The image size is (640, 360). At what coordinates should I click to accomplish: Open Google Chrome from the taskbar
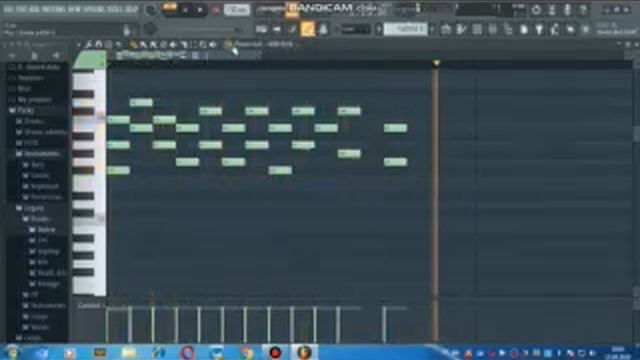click(x=246, y=353)
